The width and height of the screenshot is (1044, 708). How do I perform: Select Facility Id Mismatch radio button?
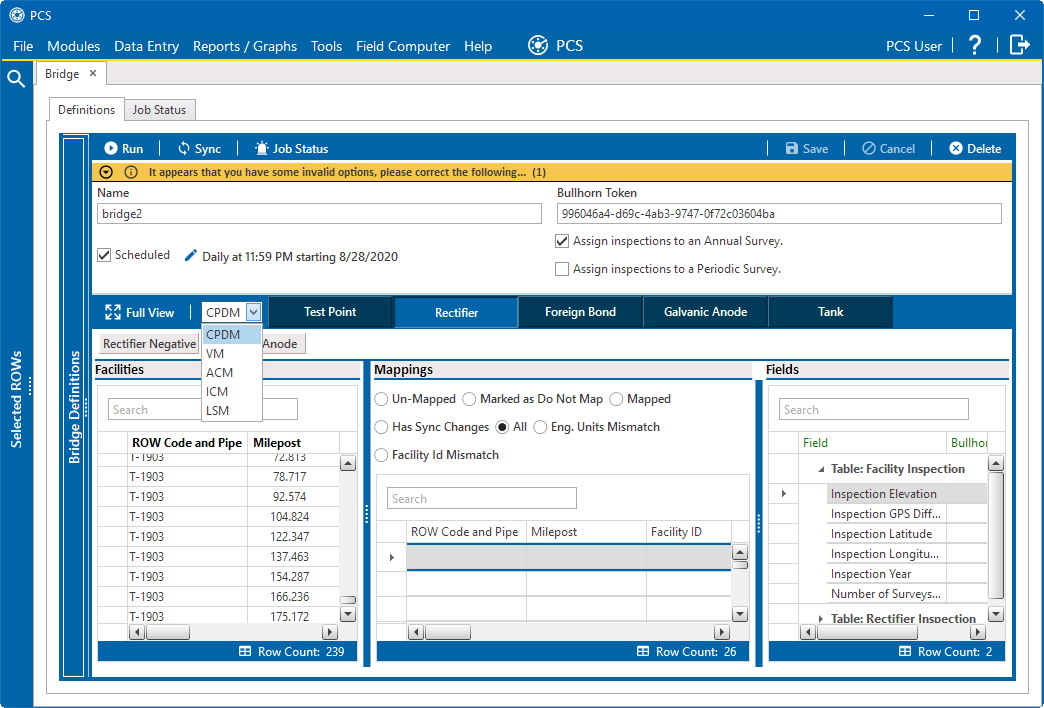coord(382,455)
